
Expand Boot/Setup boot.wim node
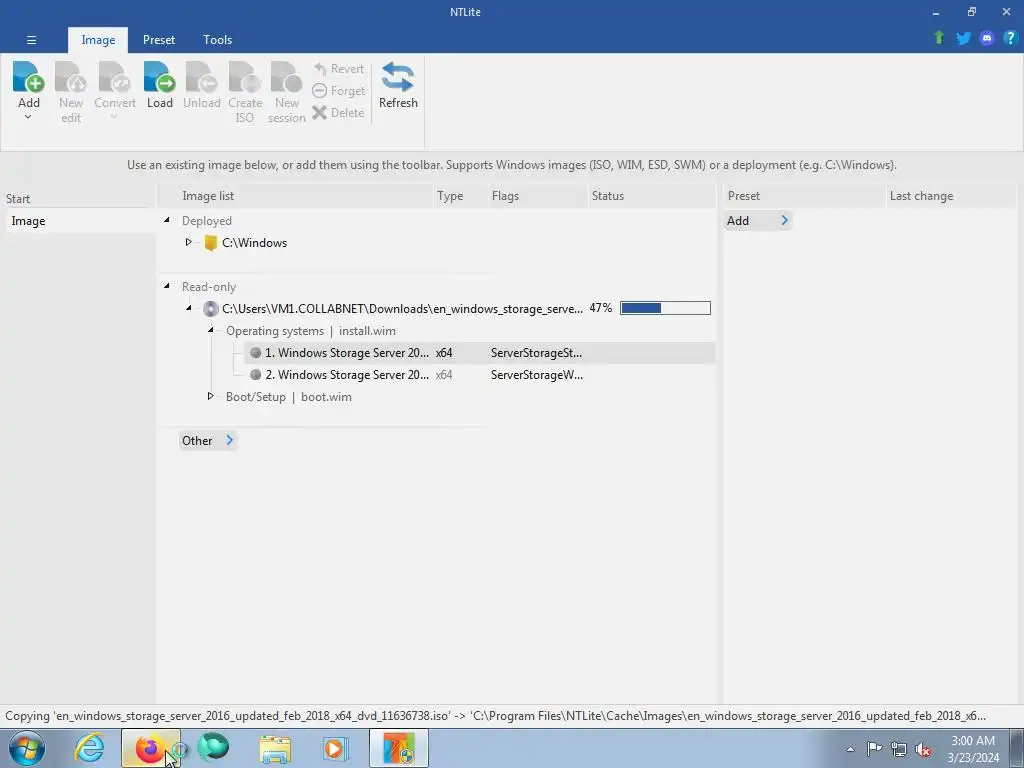pyautogui.click(x=211, y=396)
